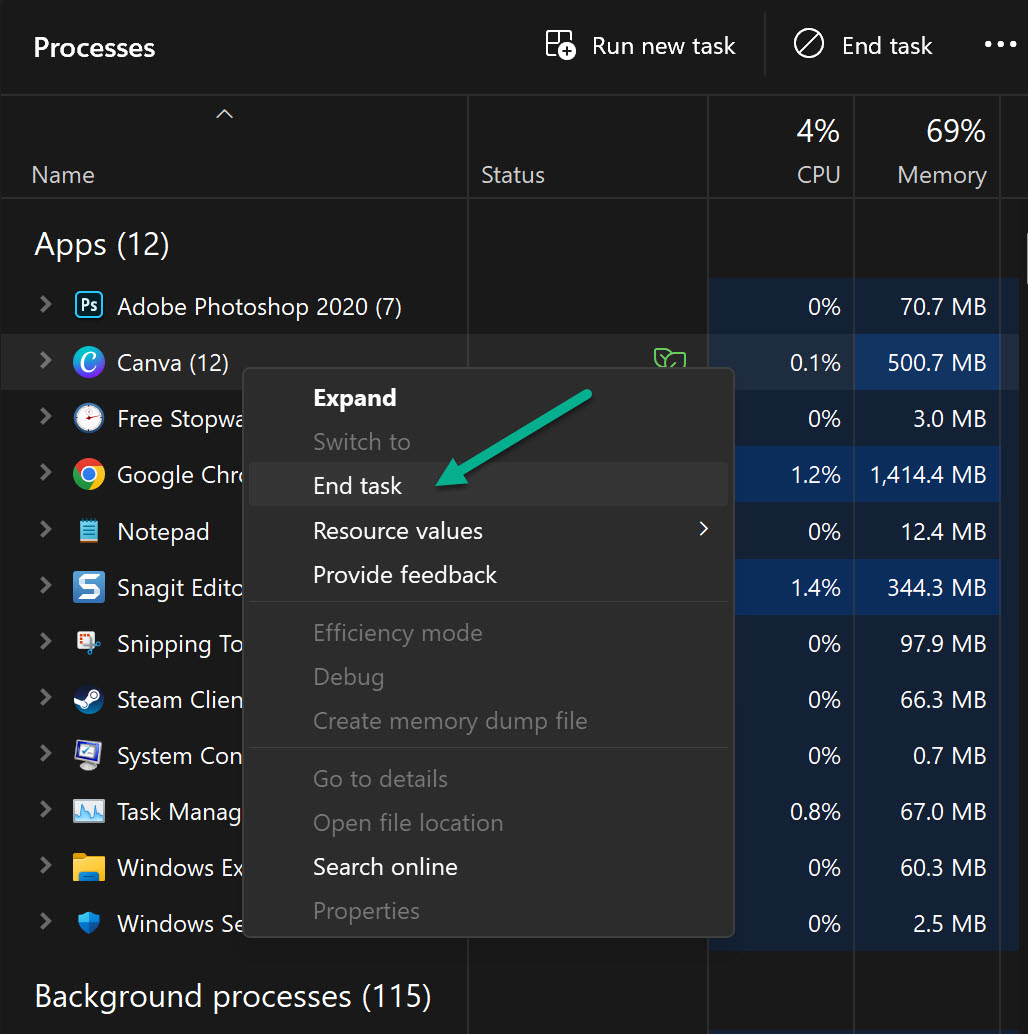The width and height of the screenshot is (1028, 1034).
Task: Click the Background processes (115) heading
Action: tap(233, 996)
